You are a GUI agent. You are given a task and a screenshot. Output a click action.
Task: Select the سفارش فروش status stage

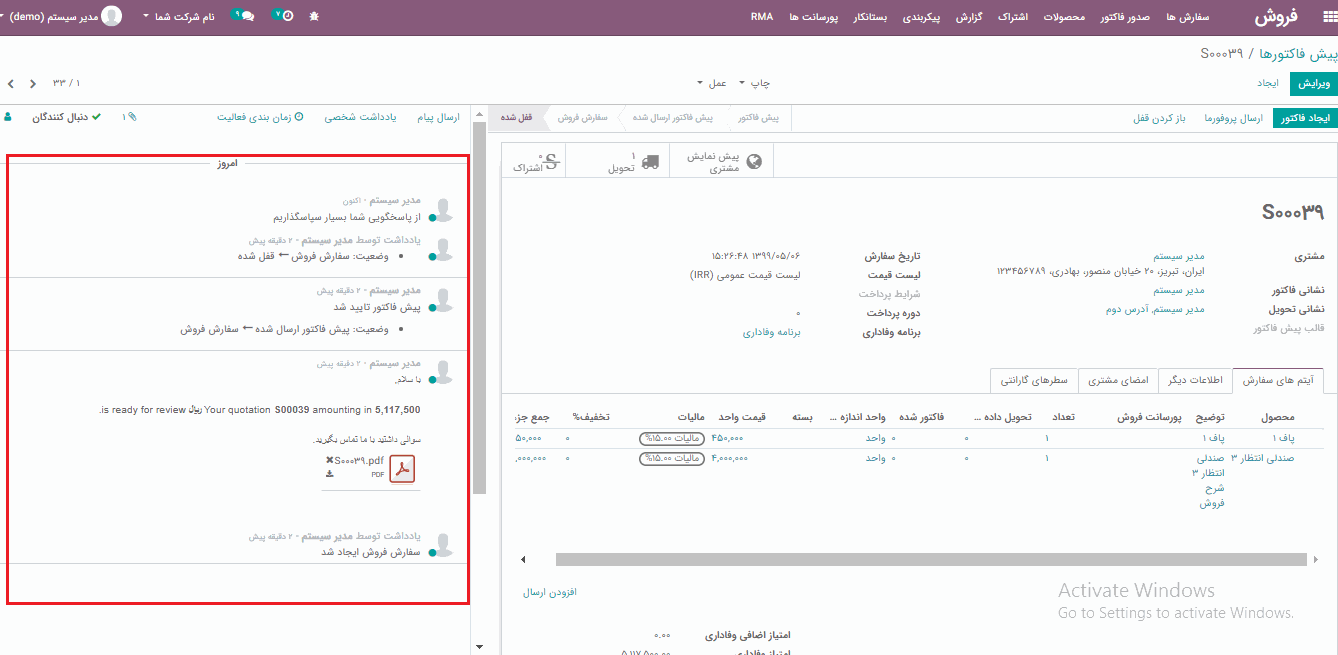583,118
